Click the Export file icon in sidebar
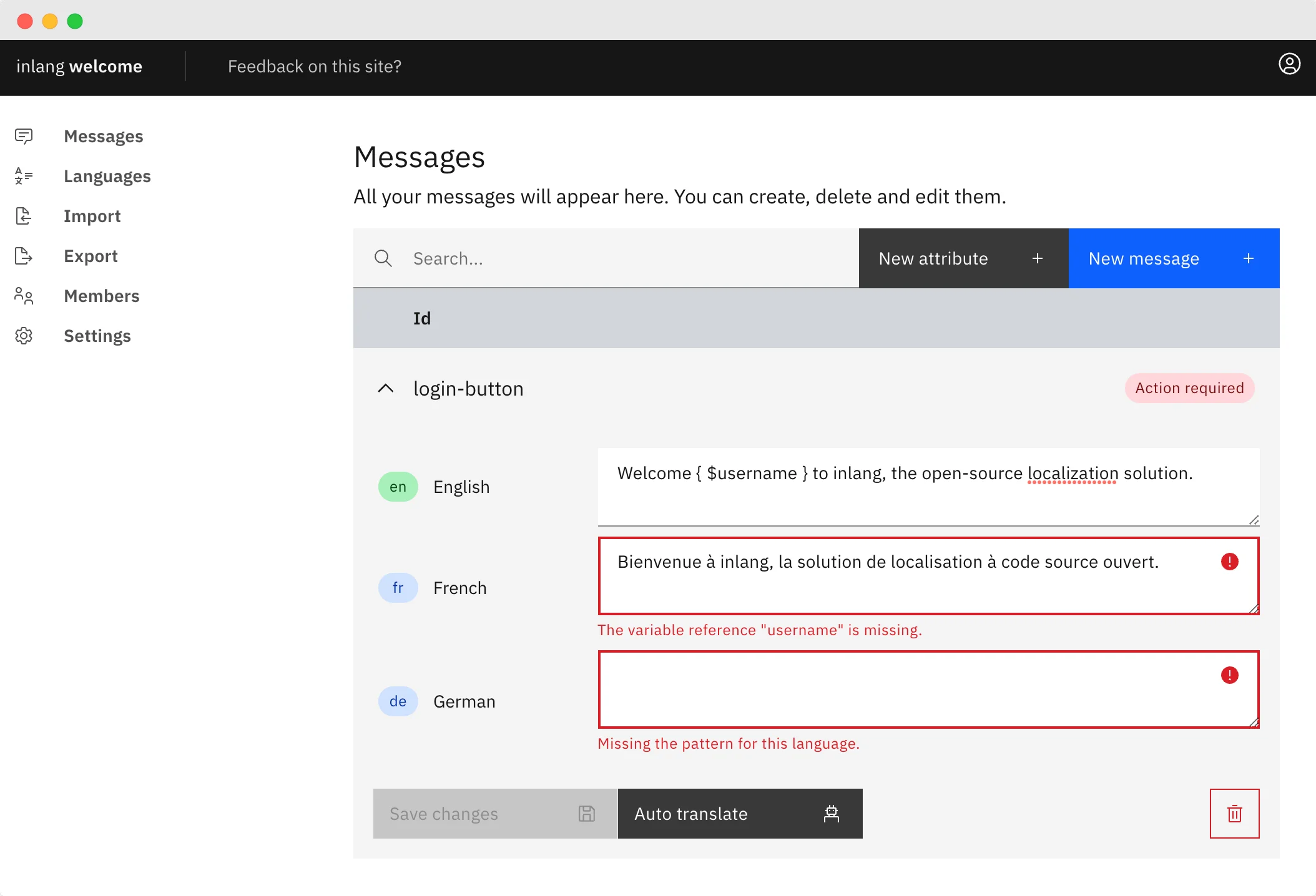 (x=24, y=256)
